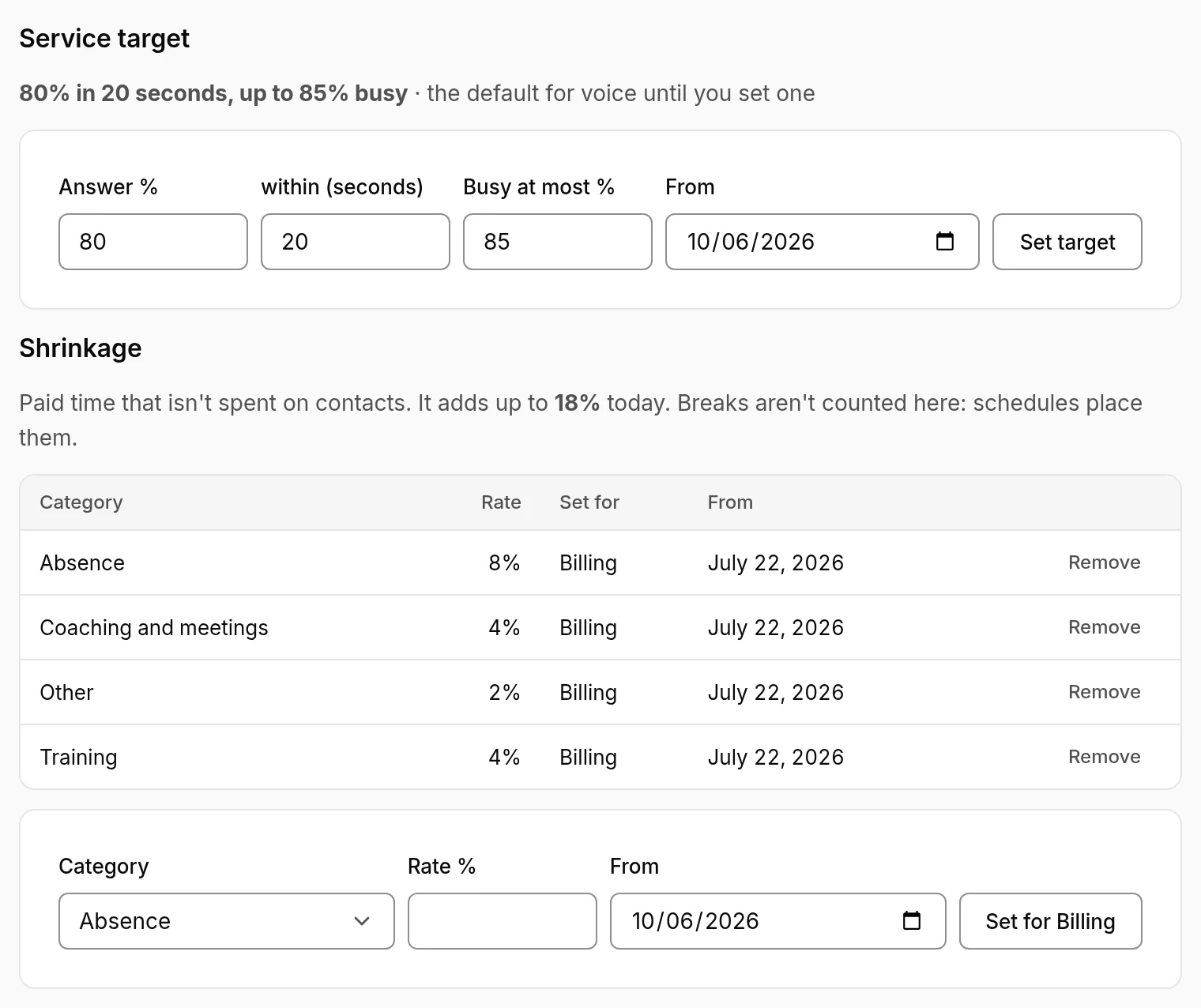1201x1008 pixels.
Task: Click July 22, 2026 in the Other row
Action: (776, 692)
